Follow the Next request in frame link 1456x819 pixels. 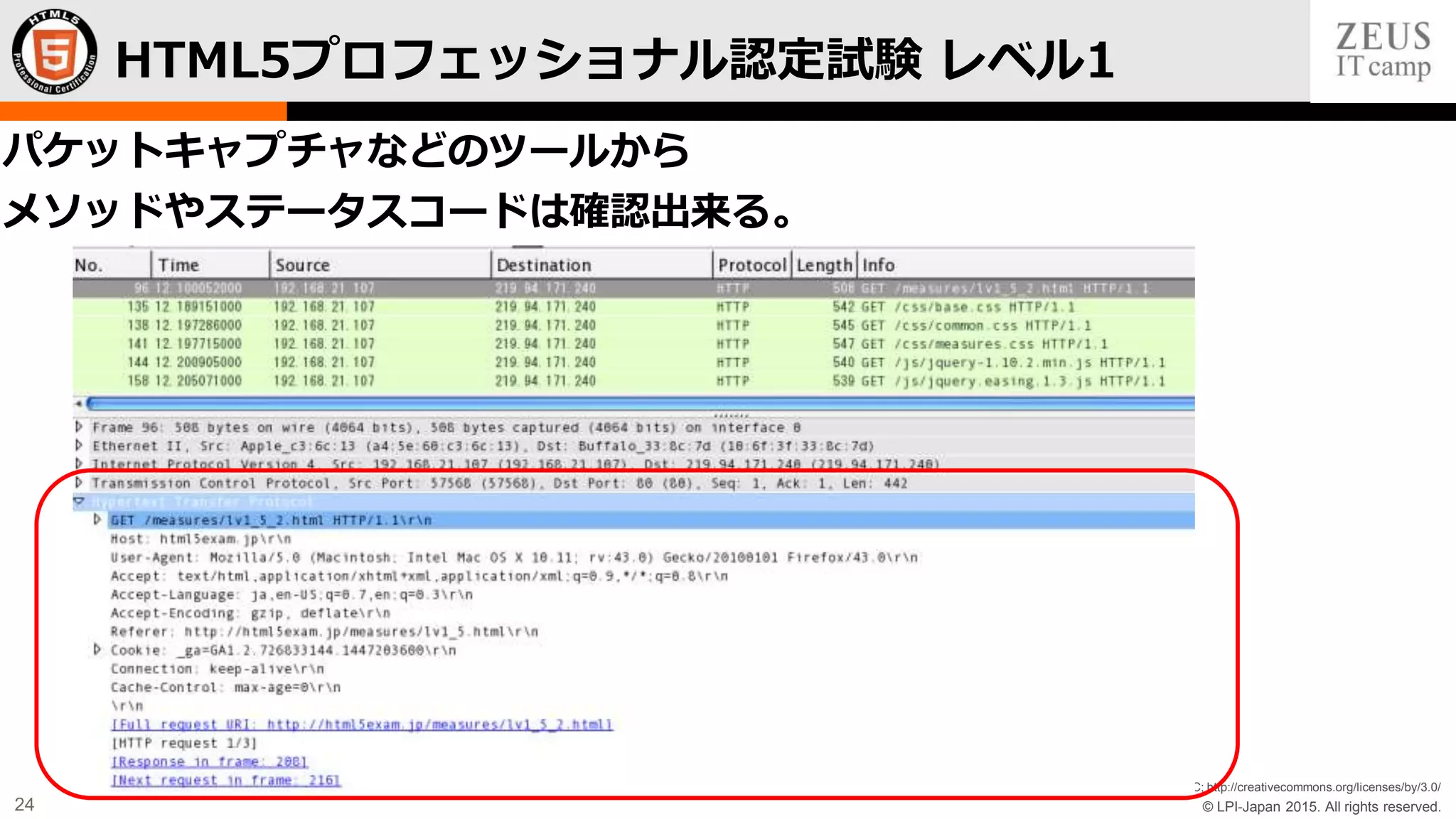[225, 780]
